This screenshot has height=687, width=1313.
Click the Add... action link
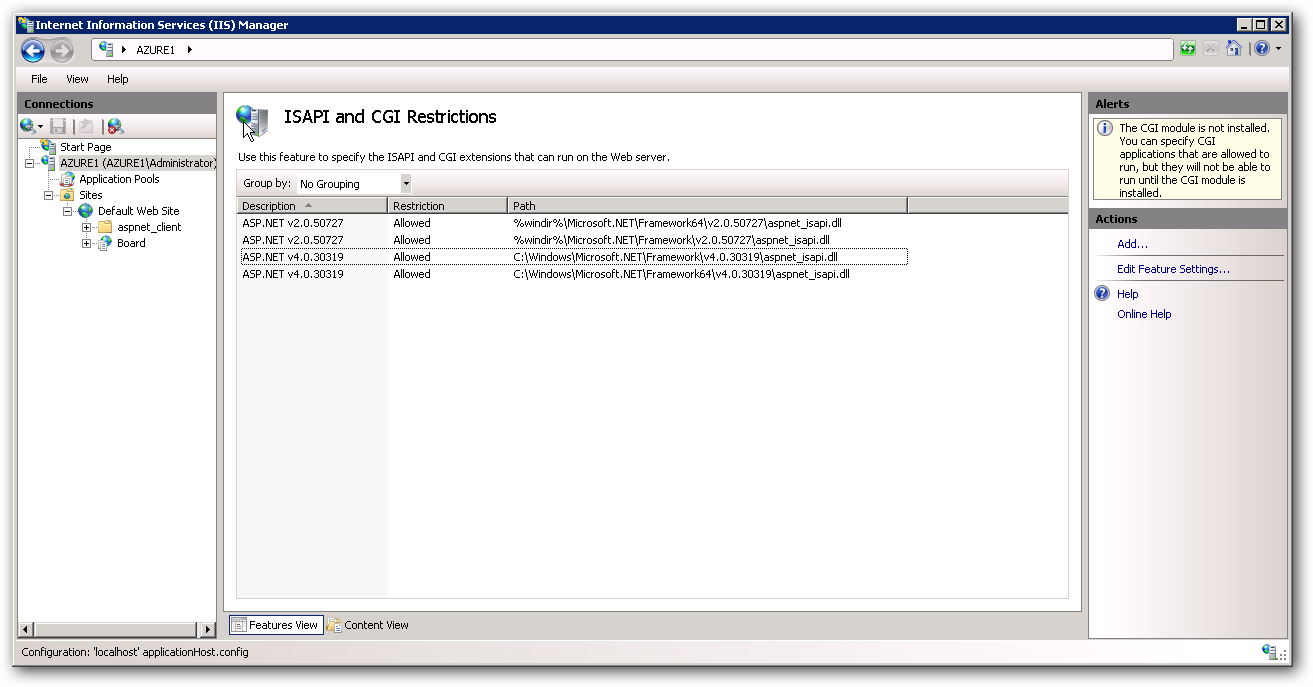tap(1132, 244)
